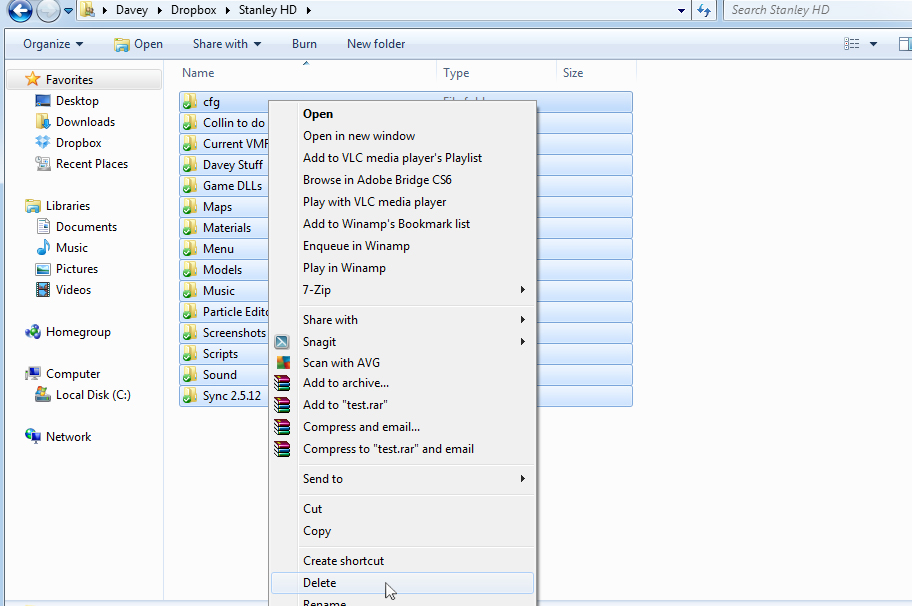
Task: Click the Materials folder icon
Action: point(190,227)
